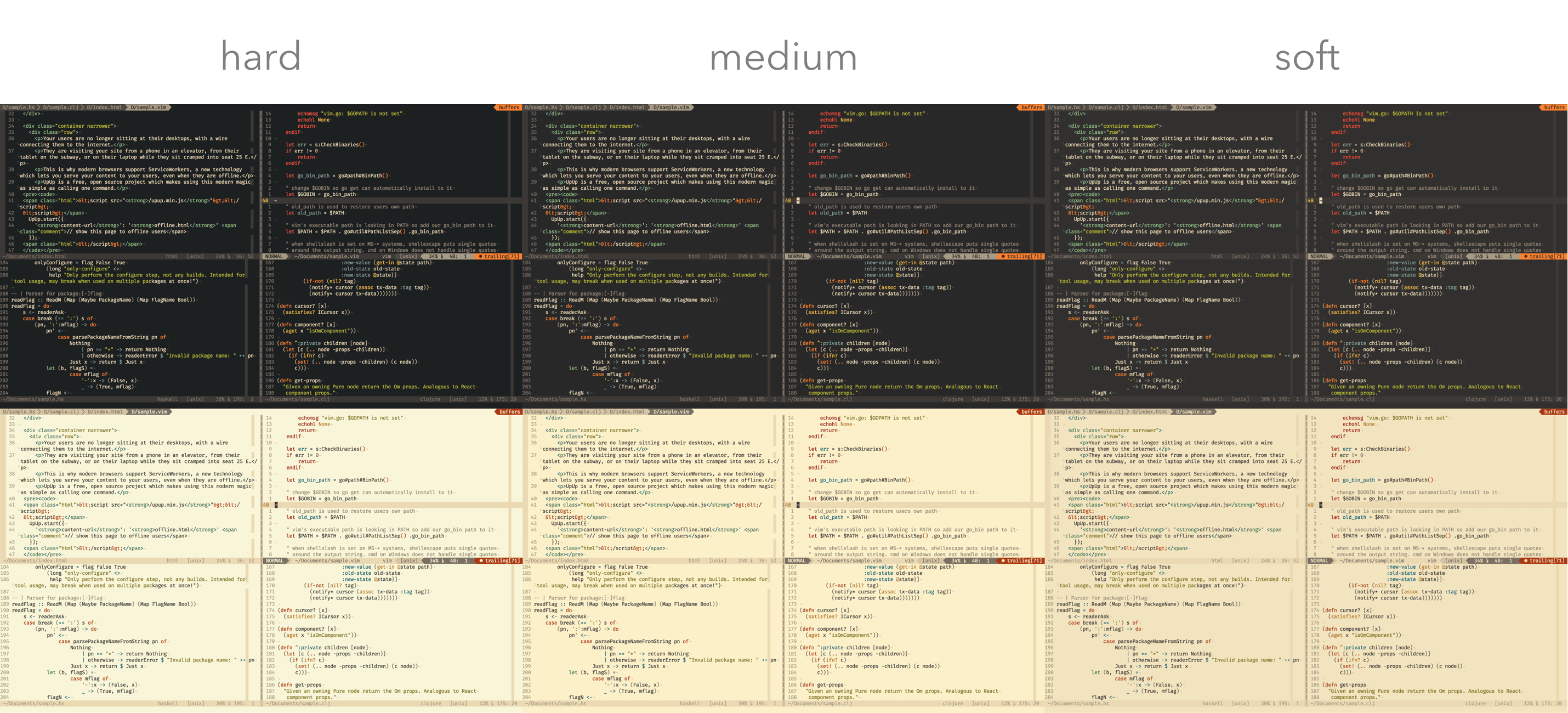
Task: Click the buffers label in dark hard editor
Action: 509,107
